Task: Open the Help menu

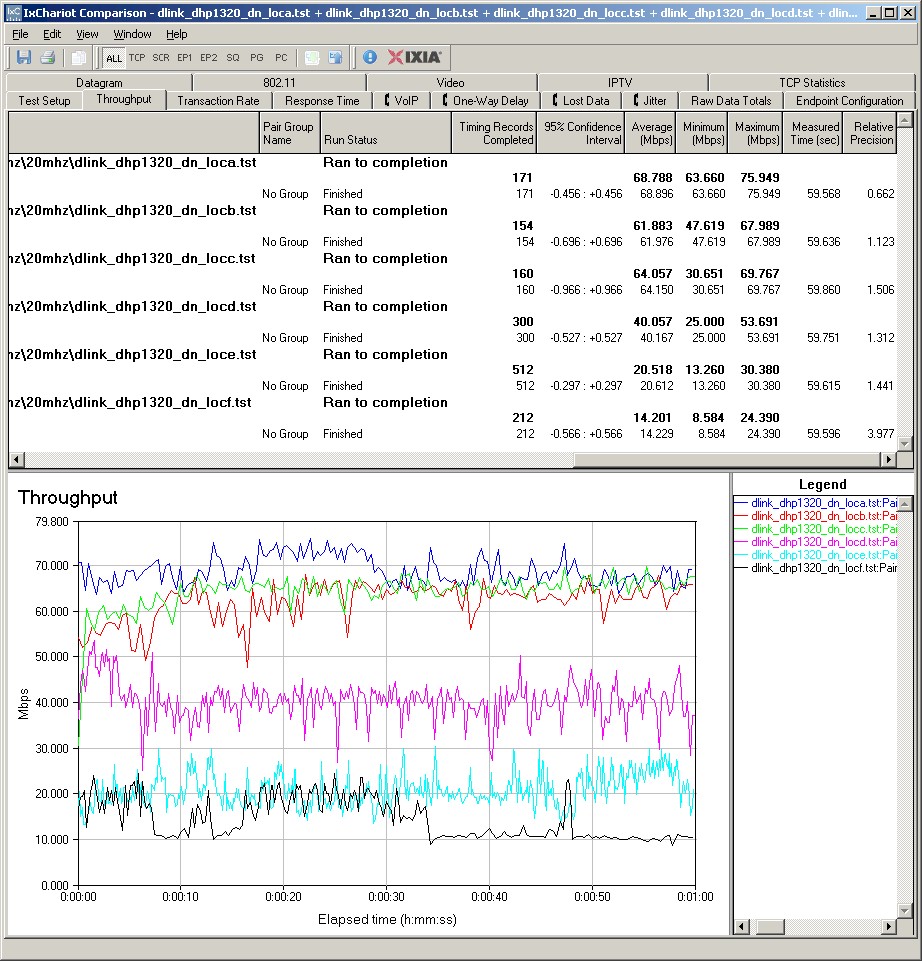Action: tap(177, 34)
